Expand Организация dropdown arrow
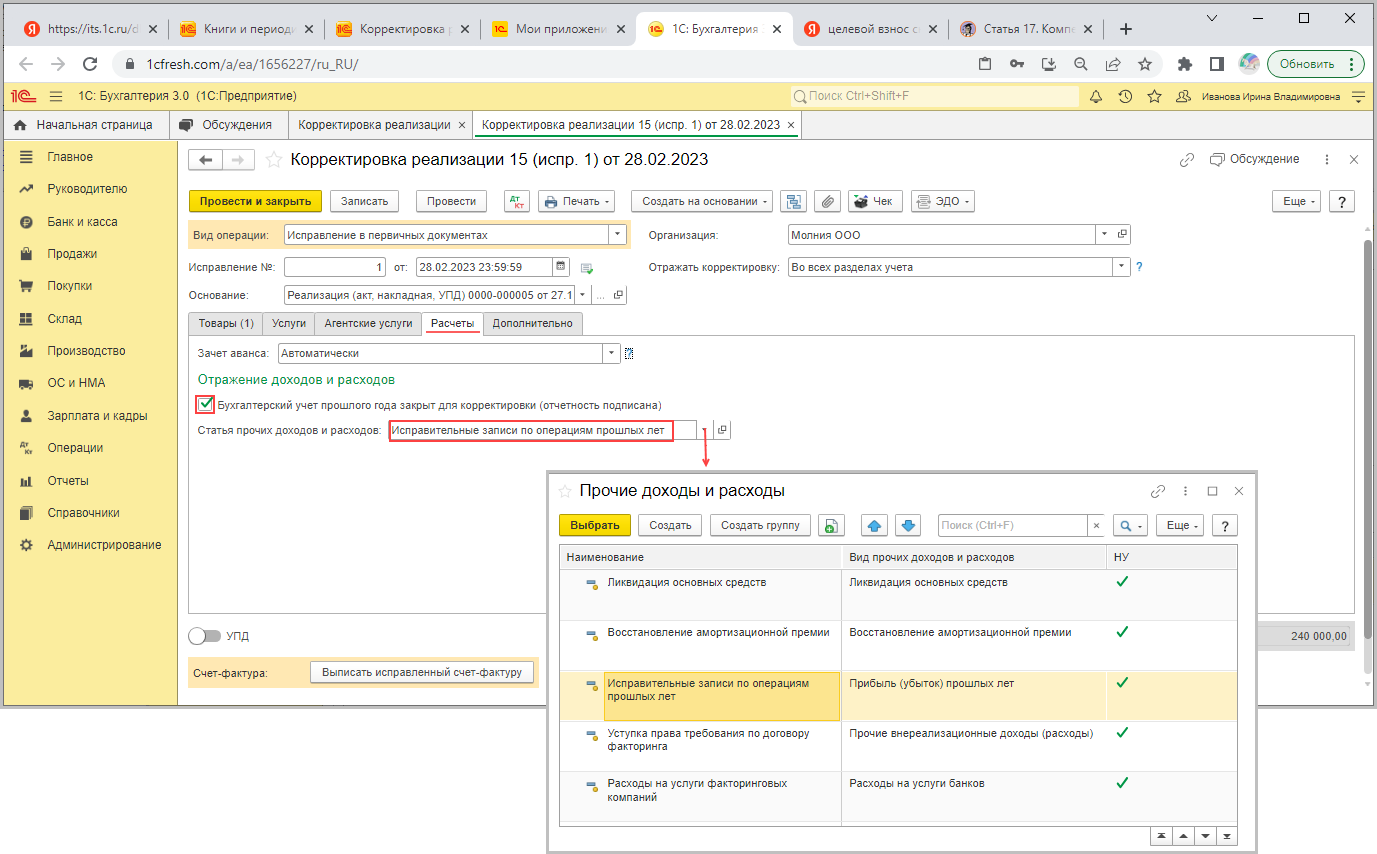1377x854 pixels. click(x=1105, y=235)
